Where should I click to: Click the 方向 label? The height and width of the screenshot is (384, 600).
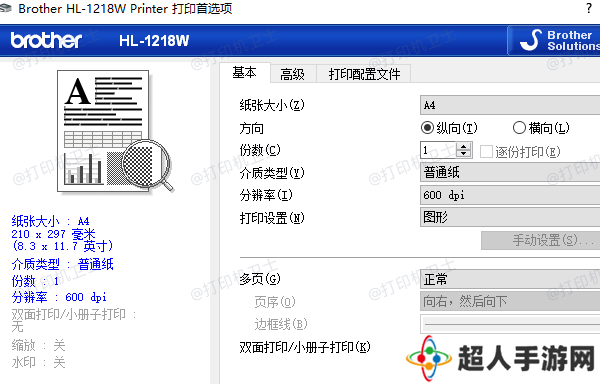coord(252,128)
